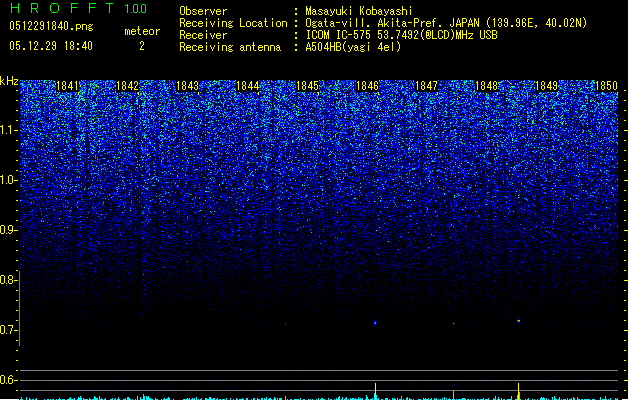Click the 1.1 frequency axis label

point(8,130)
